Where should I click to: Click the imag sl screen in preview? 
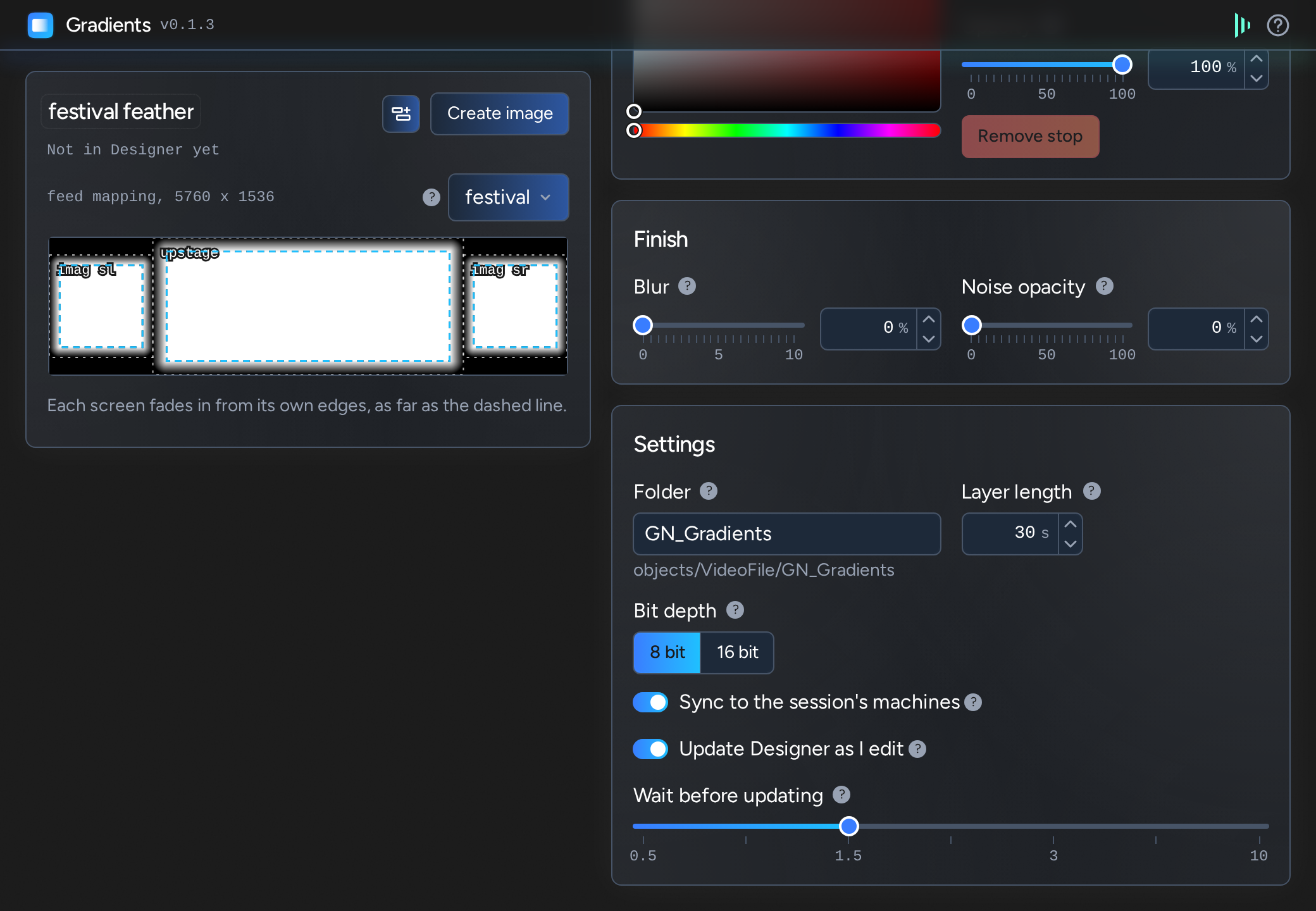[101, 306]
